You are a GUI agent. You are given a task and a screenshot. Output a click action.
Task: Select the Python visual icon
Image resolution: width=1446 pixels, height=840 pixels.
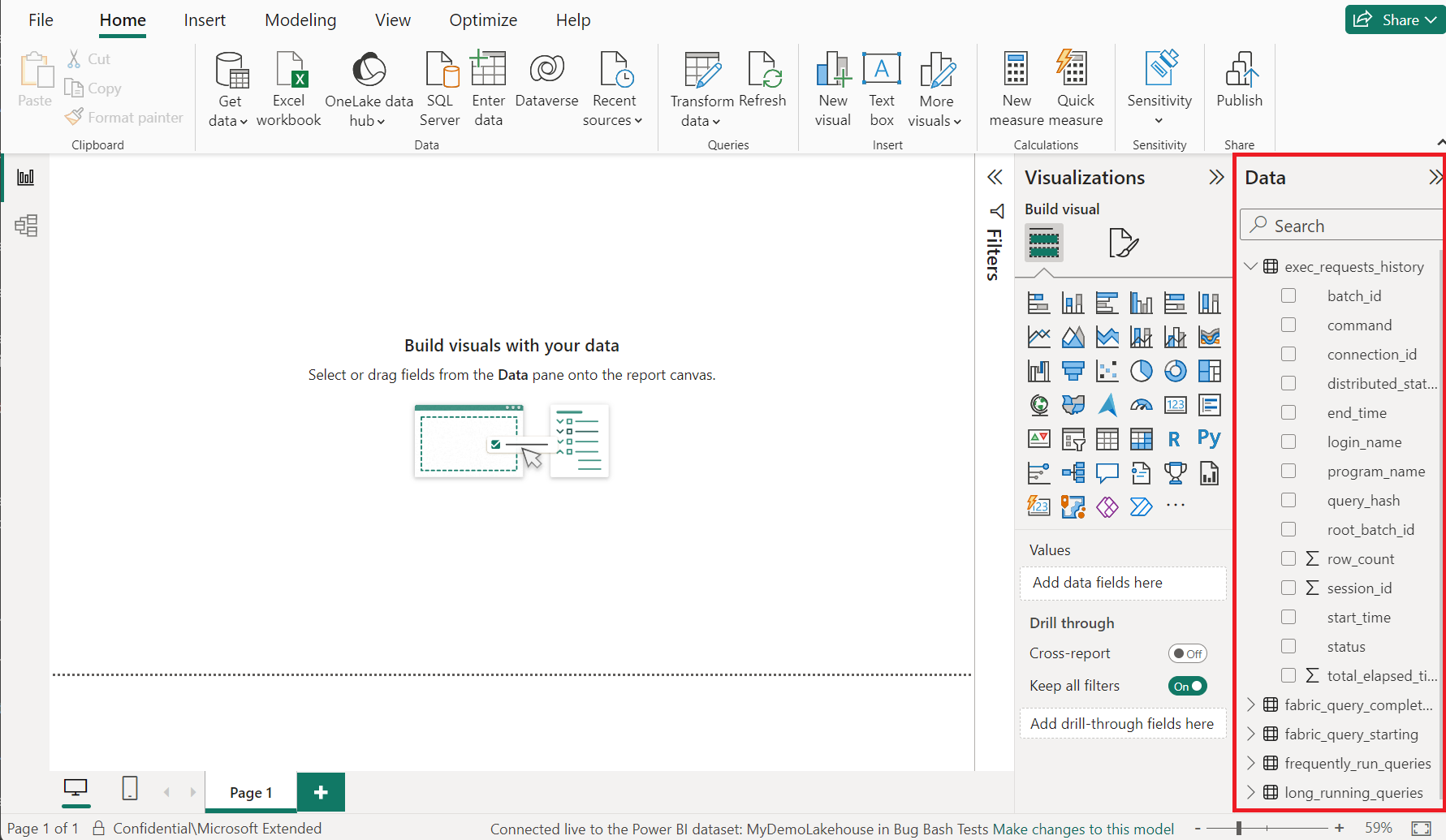pyautogui.click(x=1208, y=439)
